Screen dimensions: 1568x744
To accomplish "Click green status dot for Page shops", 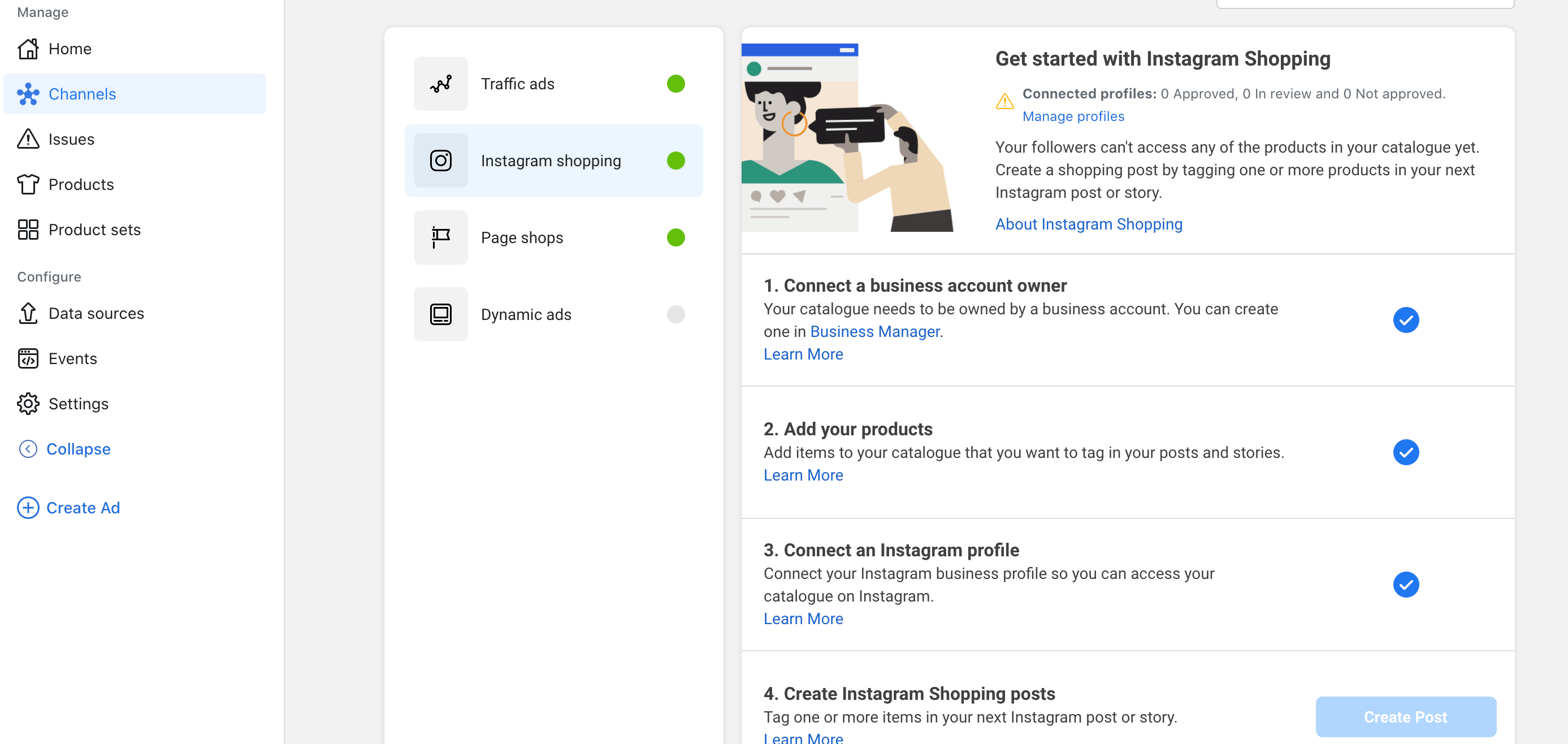I will tap(675, 237).
